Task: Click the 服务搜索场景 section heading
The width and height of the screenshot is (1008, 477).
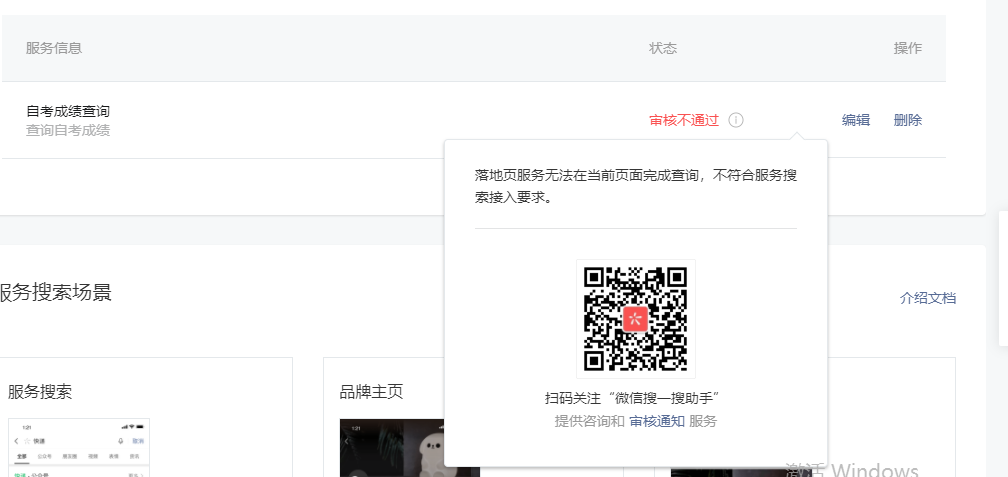Action: coord(55,292)
